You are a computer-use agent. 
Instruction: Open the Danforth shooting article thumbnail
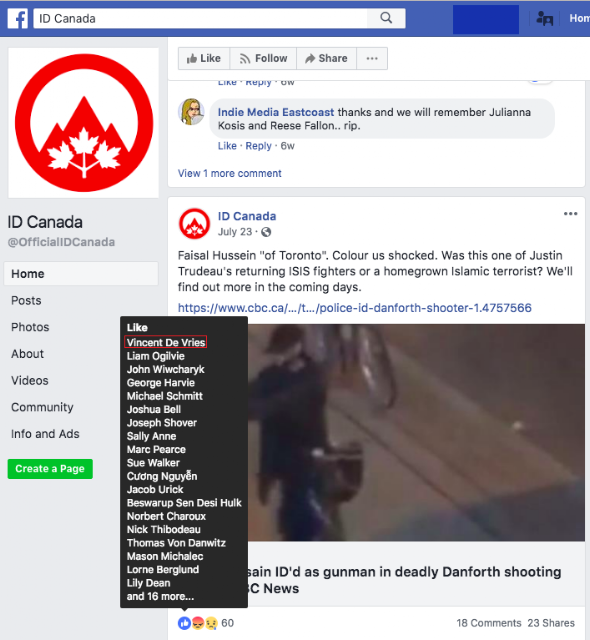coord(416,433)
